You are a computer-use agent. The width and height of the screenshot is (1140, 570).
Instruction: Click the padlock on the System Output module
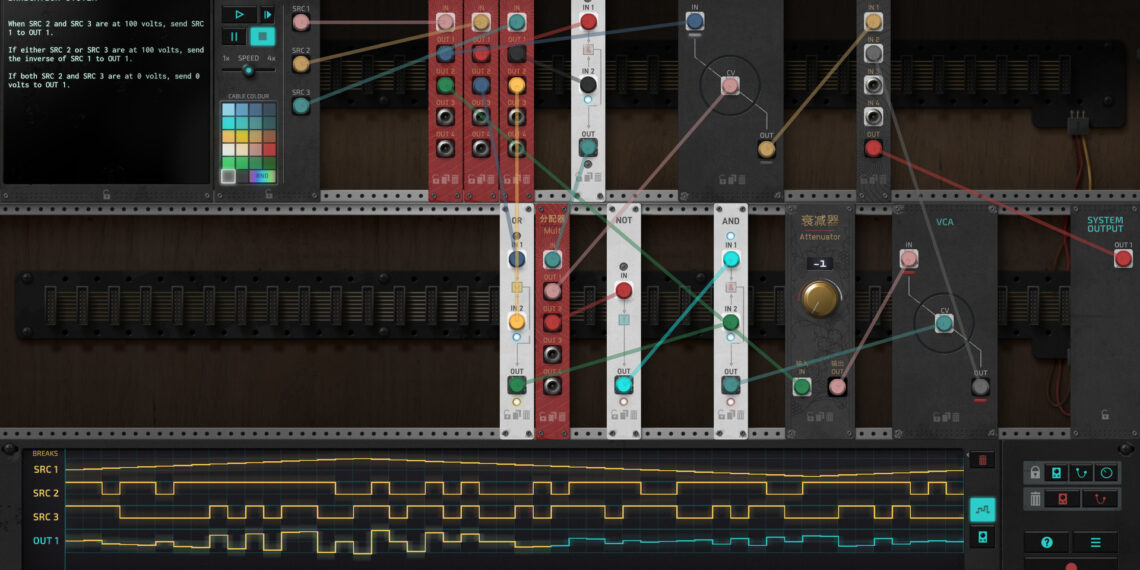pos(1105,414)
